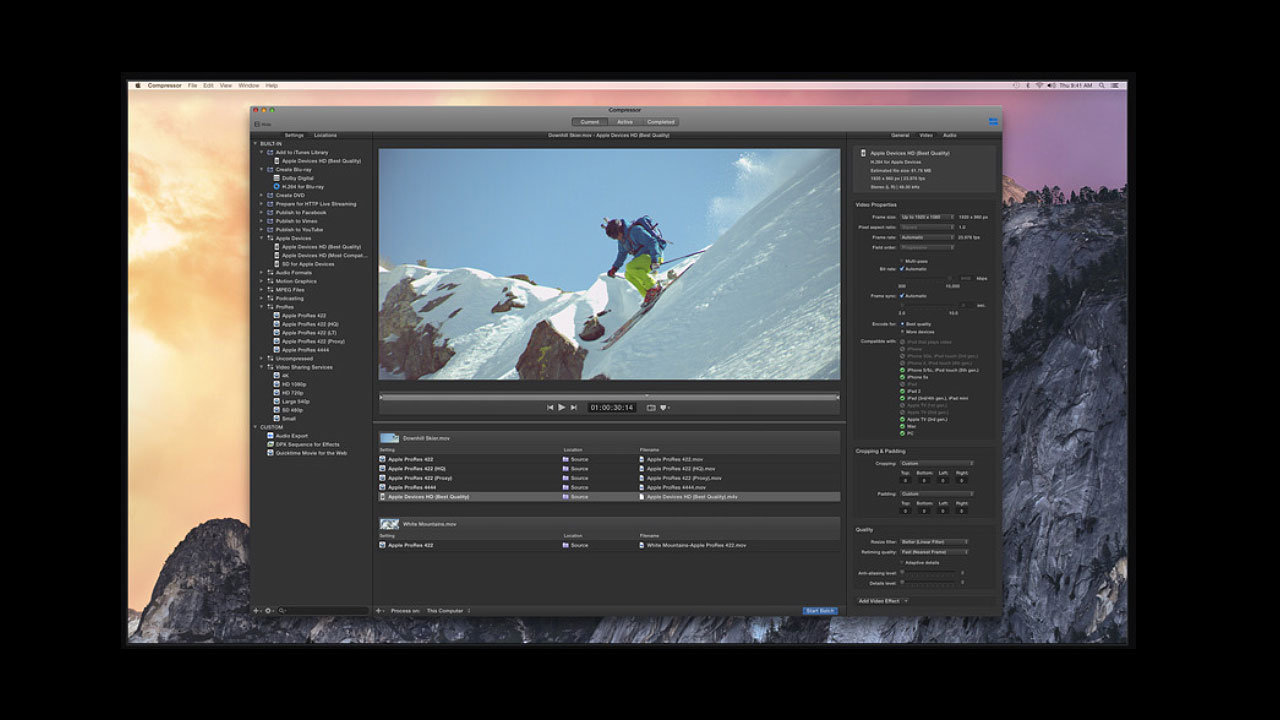Jump to the previous marker in preview

(x=550, y=408)
